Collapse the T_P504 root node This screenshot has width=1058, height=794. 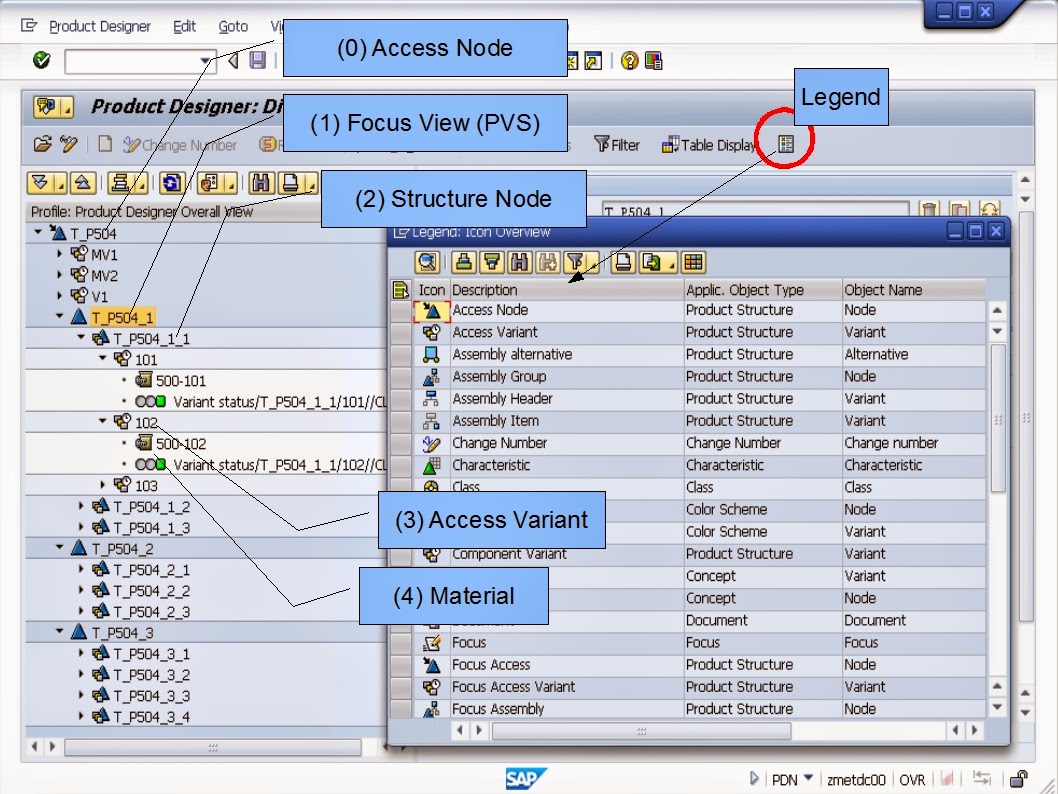coord(37,233)
